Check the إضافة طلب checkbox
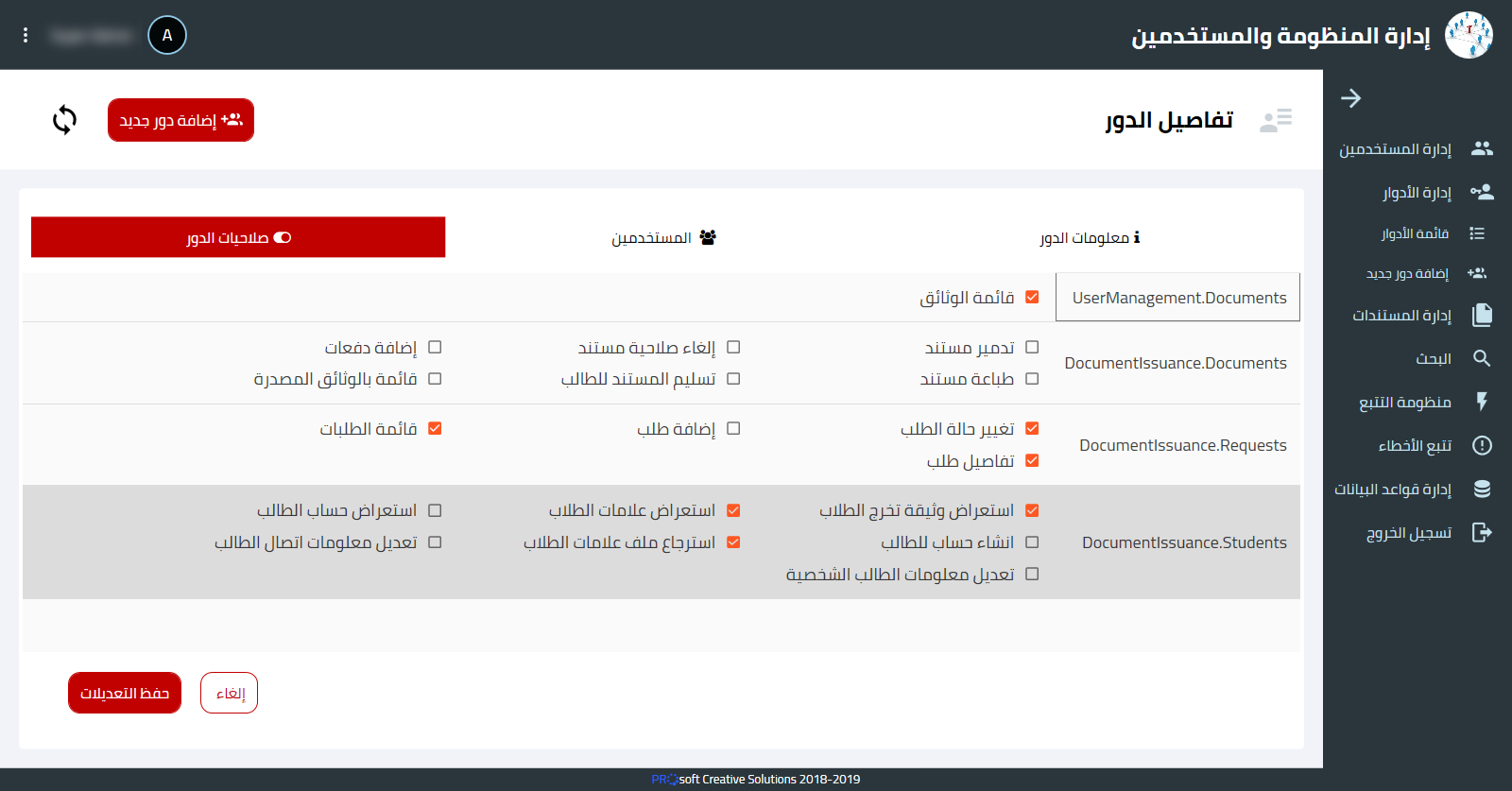1512x791 pixels. click(x=733, y=428)
